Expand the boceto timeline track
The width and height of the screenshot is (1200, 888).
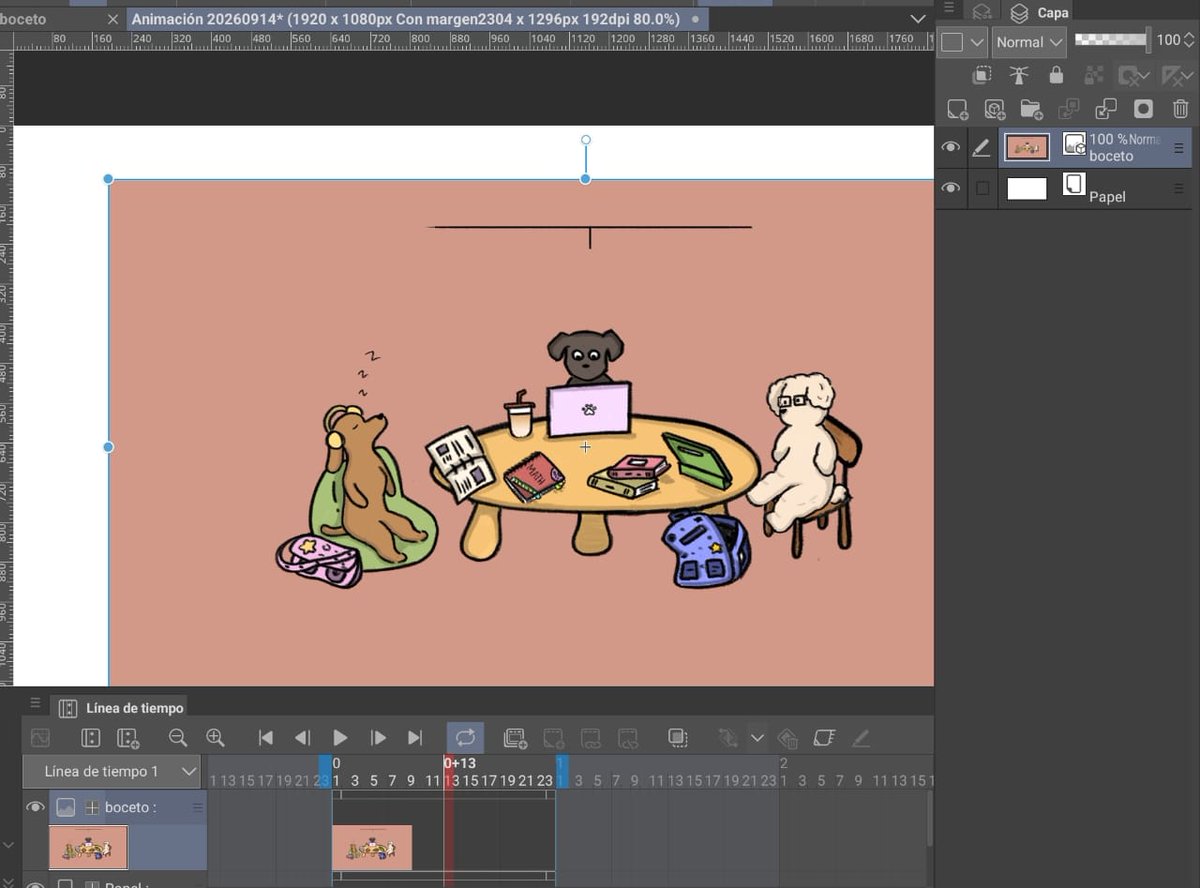[92, 807]
